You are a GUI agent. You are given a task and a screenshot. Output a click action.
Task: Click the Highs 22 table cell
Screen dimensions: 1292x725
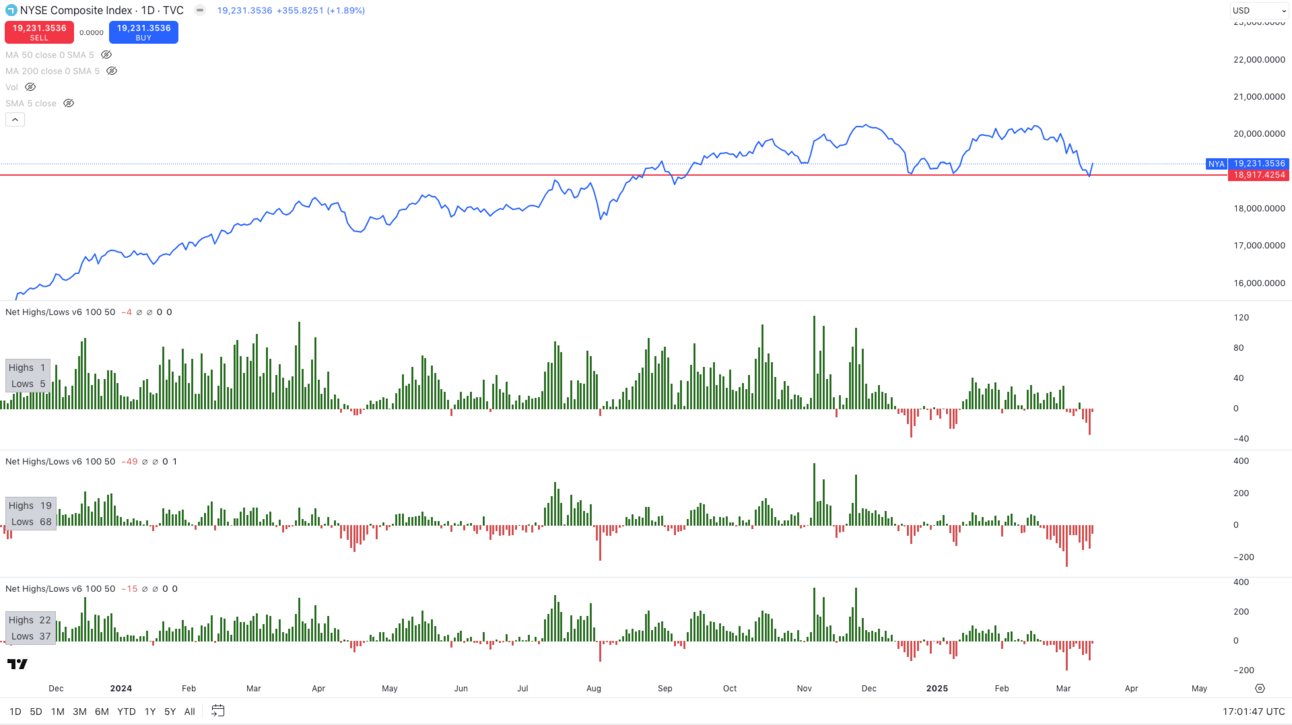coord(31,620)
